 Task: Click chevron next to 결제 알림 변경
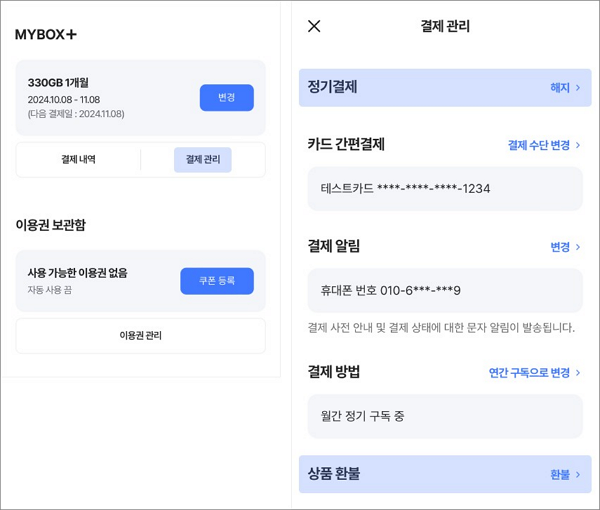click(x=578, y=247)
